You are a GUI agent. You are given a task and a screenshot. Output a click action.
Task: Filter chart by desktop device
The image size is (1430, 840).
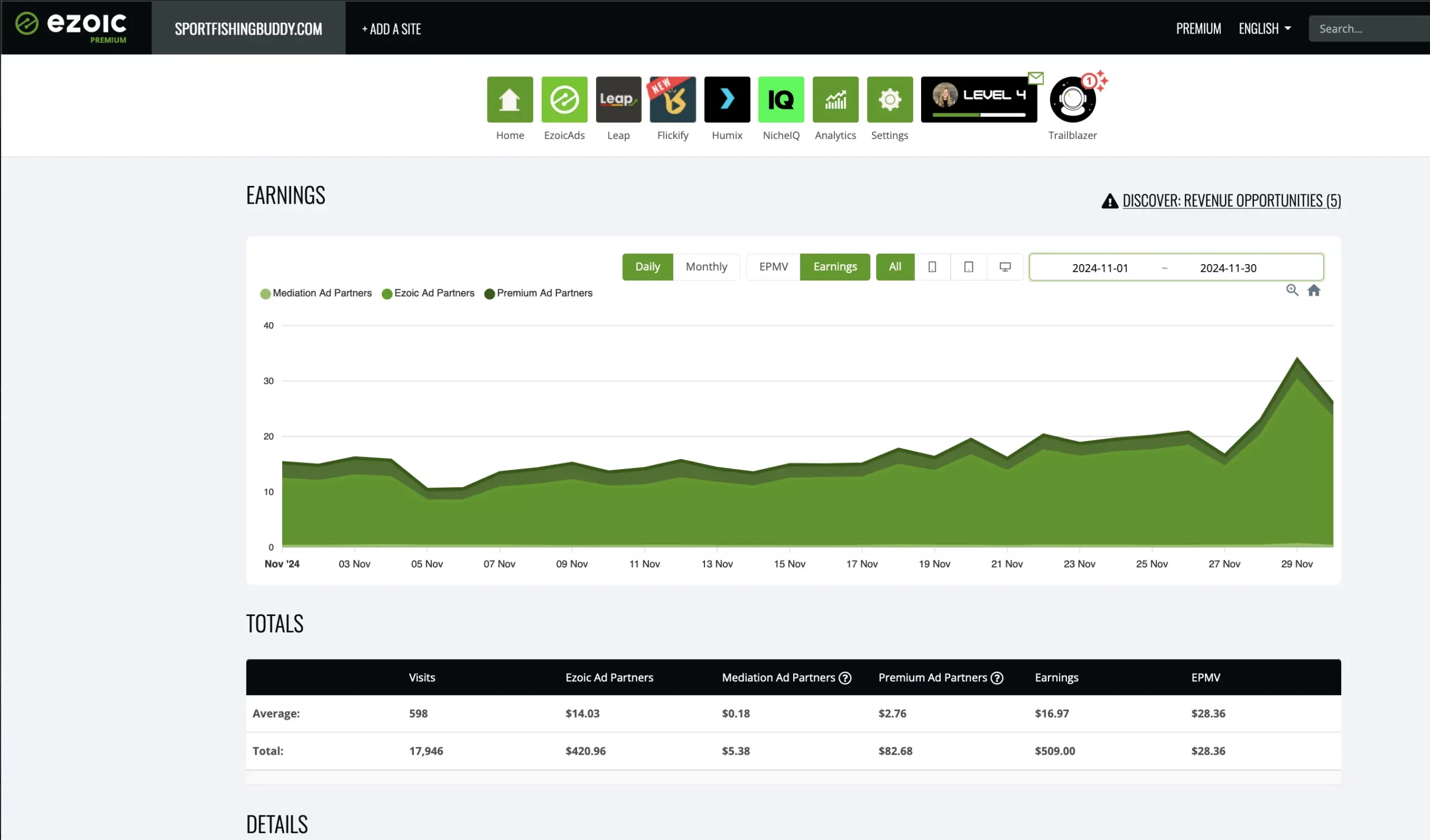point(1005,267)
